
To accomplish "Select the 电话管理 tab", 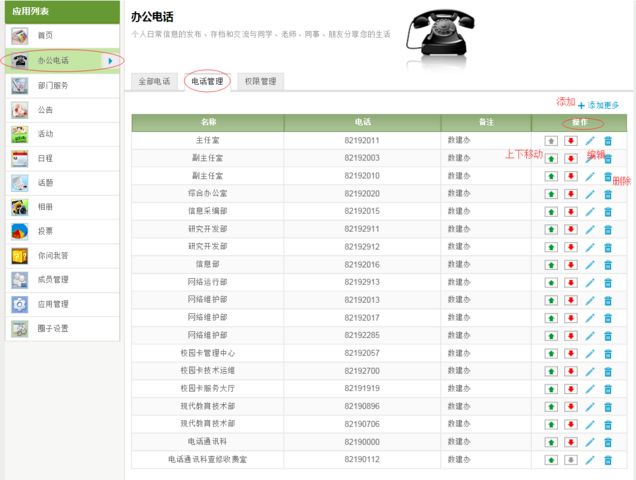I will [207, 81].
